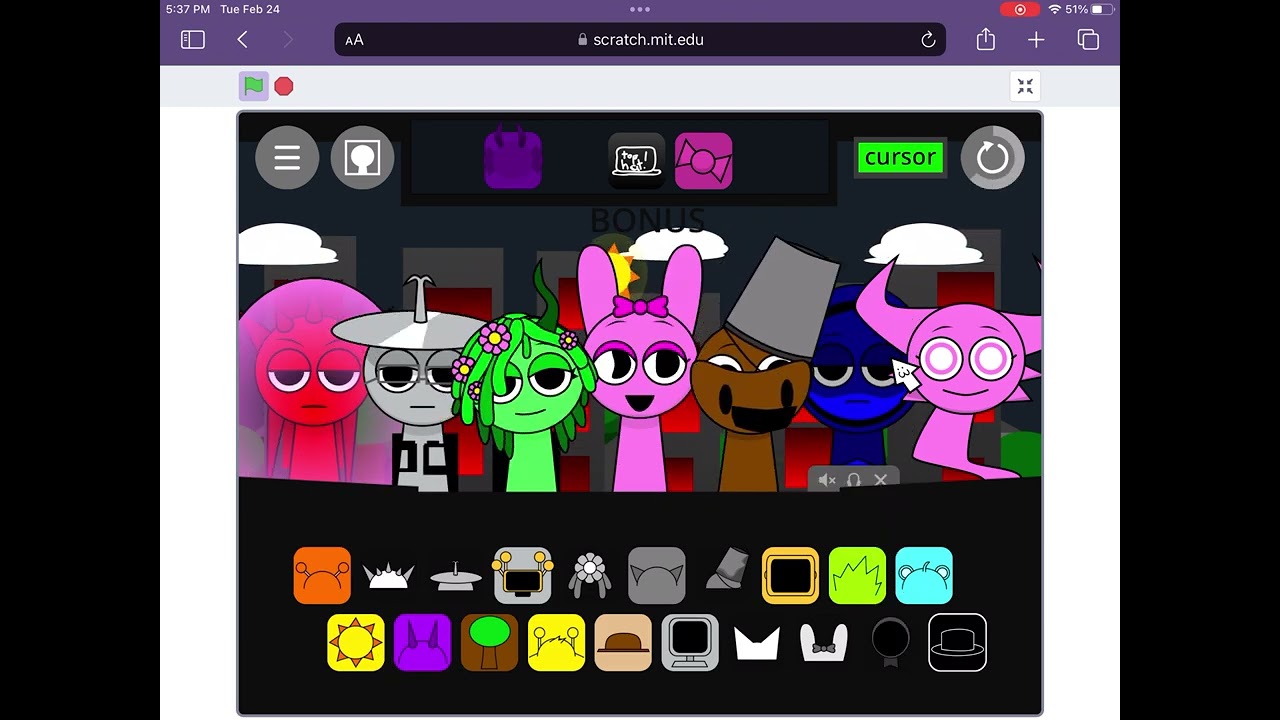Select the gray robot with yellow bulbs icon

[x=522, y=575]
